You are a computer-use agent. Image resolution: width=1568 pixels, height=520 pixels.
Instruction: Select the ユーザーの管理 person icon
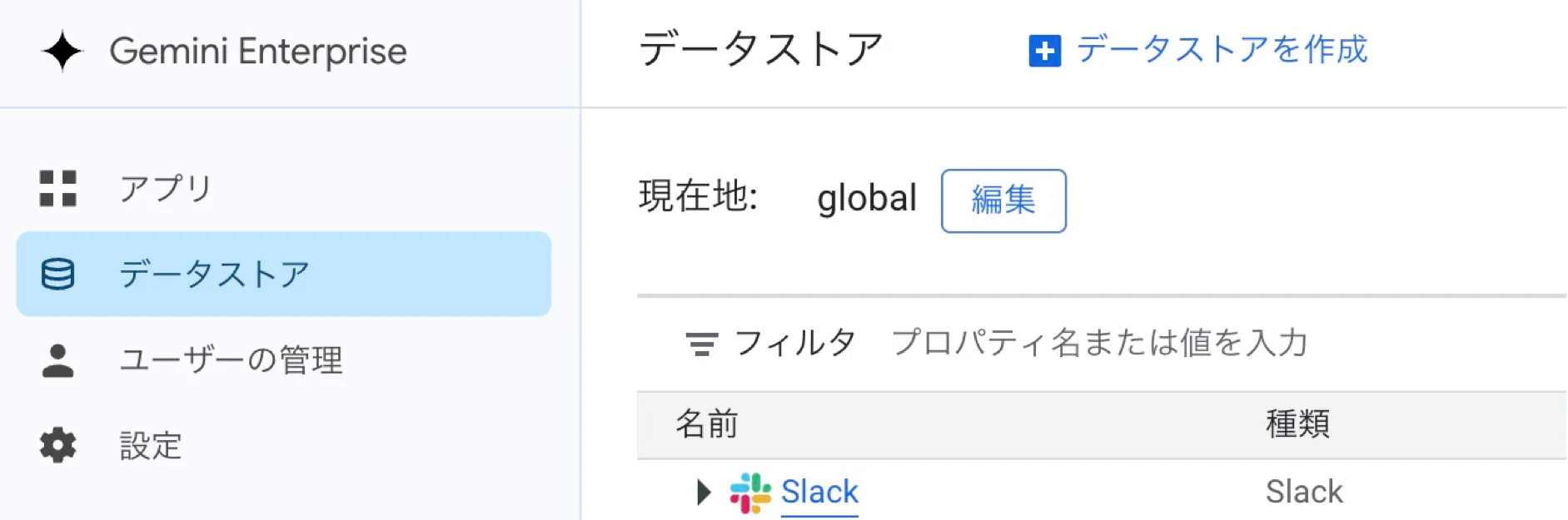[x=58, y=359]
